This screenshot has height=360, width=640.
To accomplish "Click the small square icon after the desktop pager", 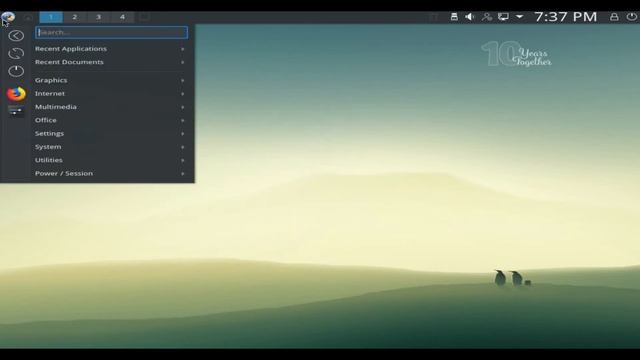I will [144, 17].
